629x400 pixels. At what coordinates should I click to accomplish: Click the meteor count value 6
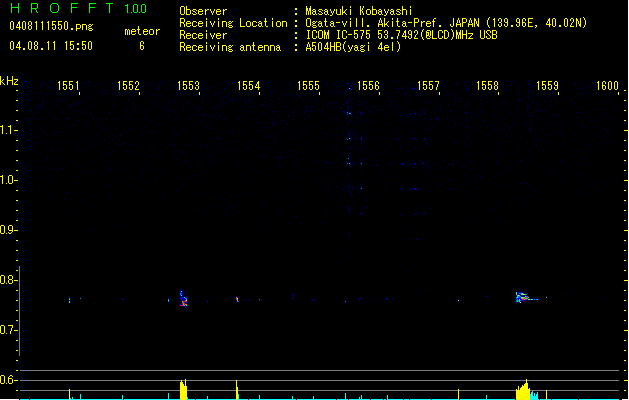[x=142, y=46]
